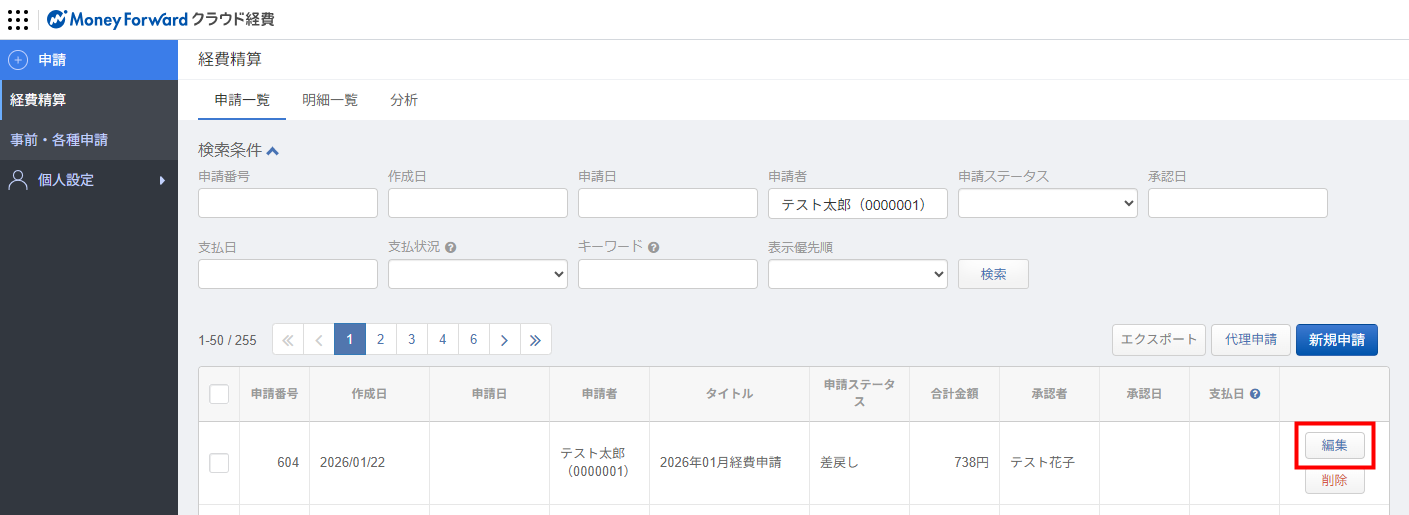
Task: Click the 個人設定 person icon
Action: point(18,180)
